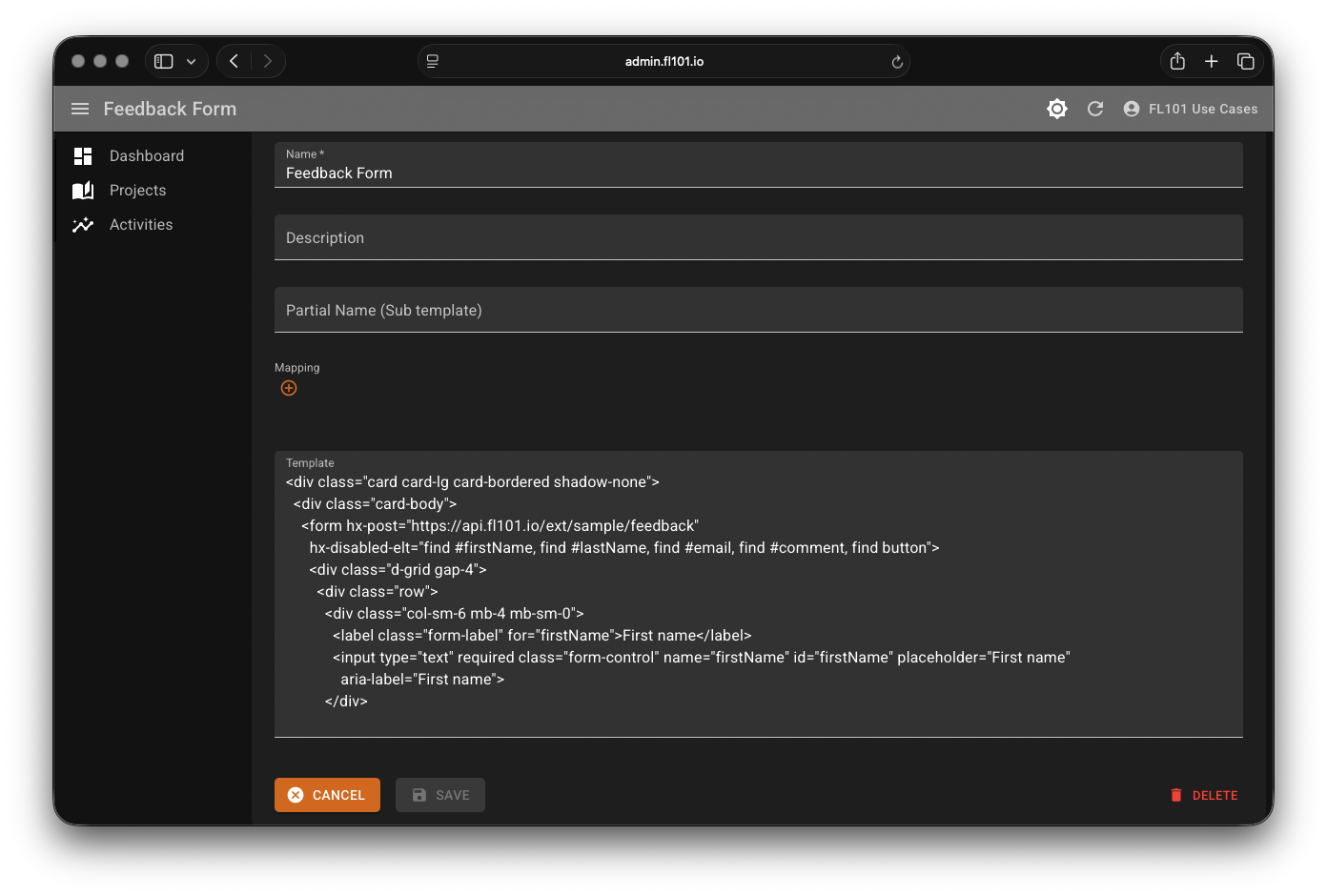Add a new mapping with plus icon
Screen dimensions: 1327x896
tap(289, 388)
